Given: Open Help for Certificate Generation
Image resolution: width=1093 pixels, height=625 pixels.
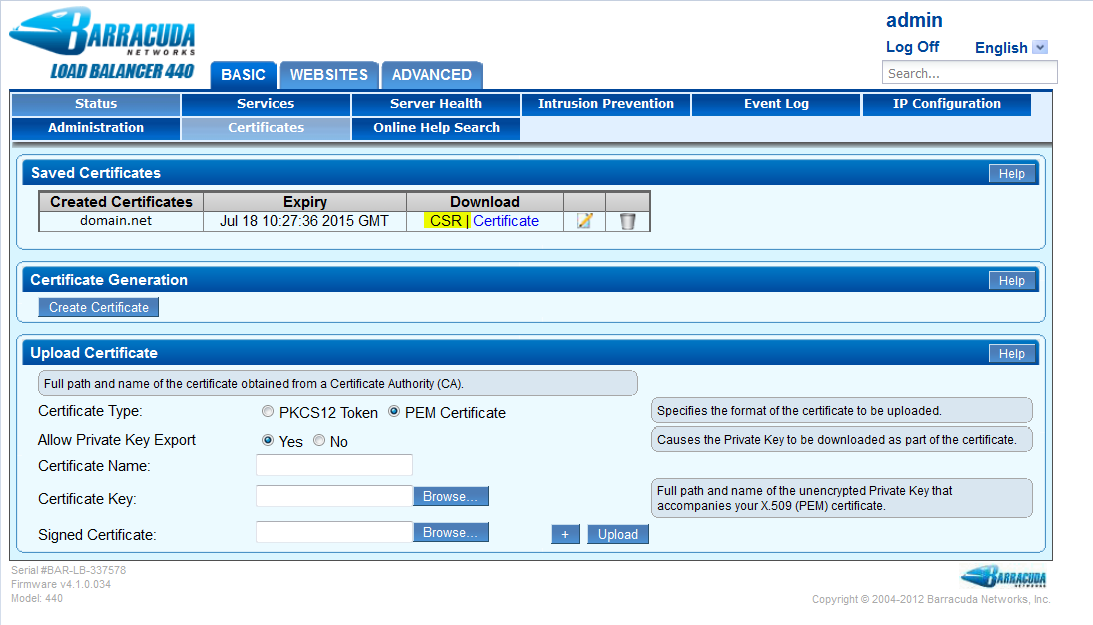Looking at the screenshot, I should (x=1011, y=281).
